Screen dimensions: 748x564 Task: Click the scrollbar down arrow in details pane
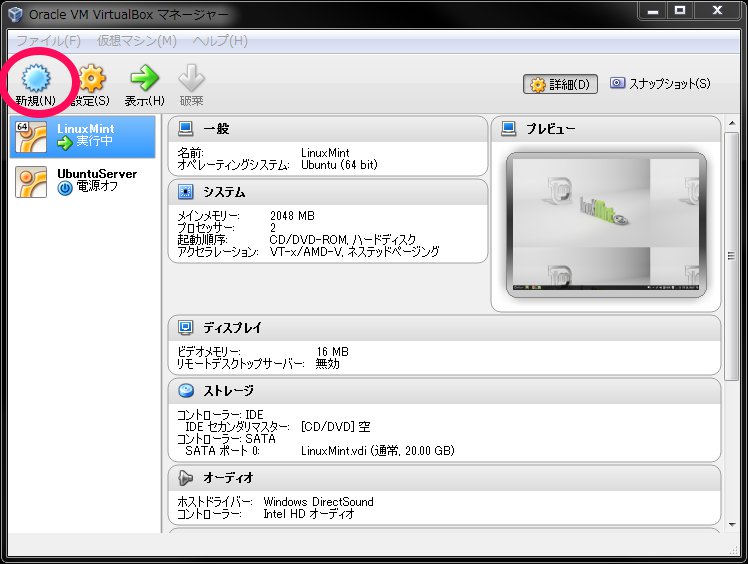732,525
